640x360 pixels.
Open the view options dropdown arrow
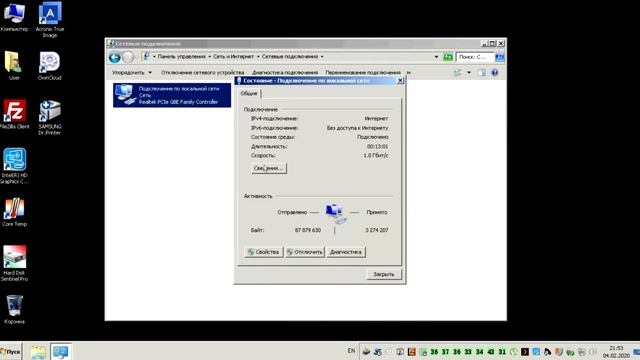(469, 73)
